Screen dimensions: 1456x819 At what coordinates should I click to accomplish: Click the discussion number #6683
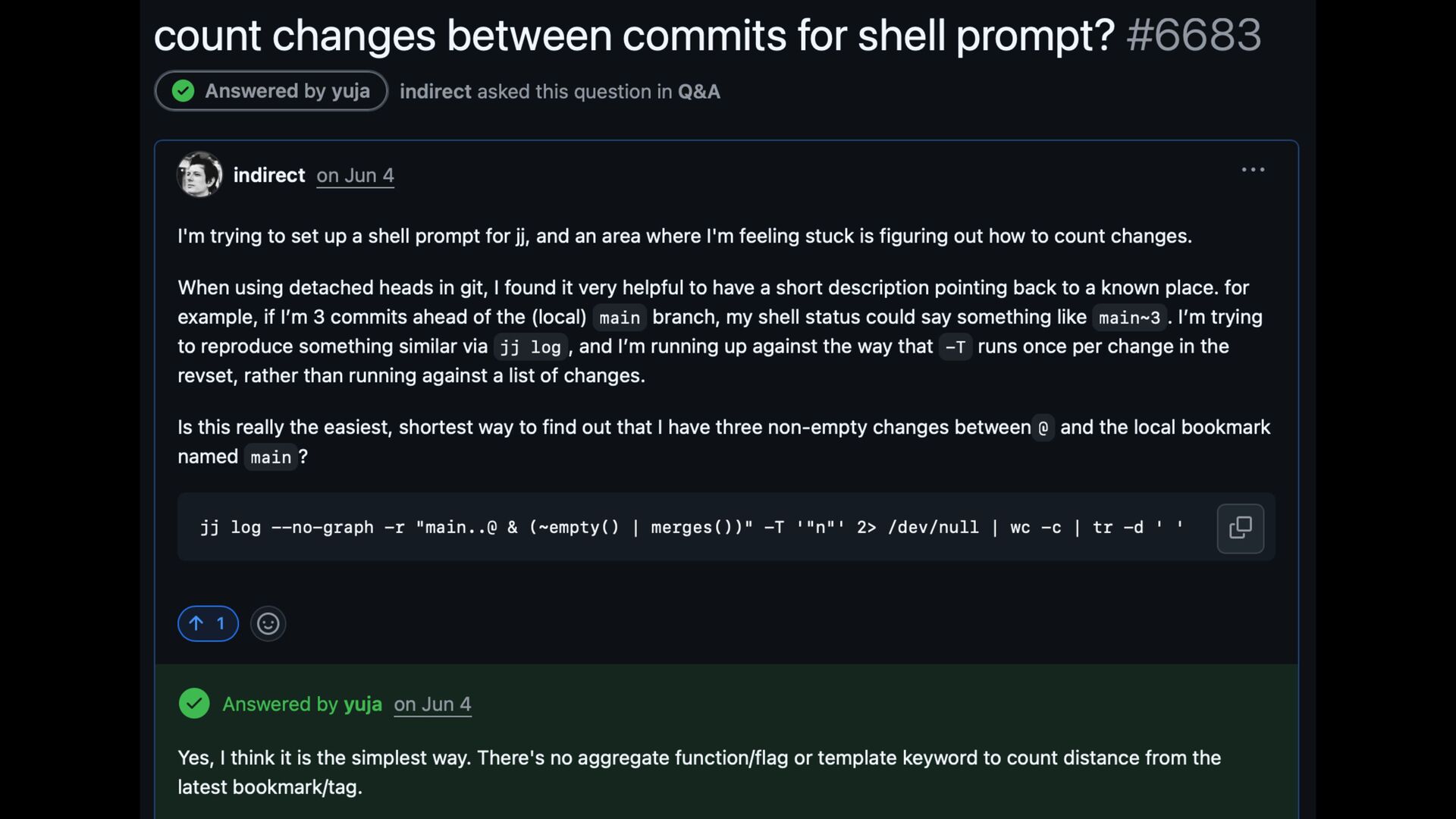coord(1194,35)
